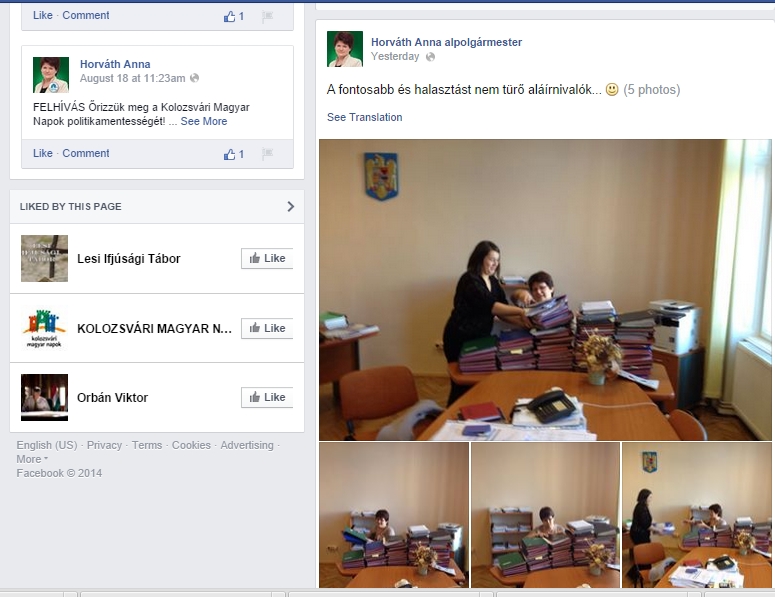The height and width of the screenshot is (597, 775).
Task: Expand the Liked By This Page chevron
Action: pos(290,207)
